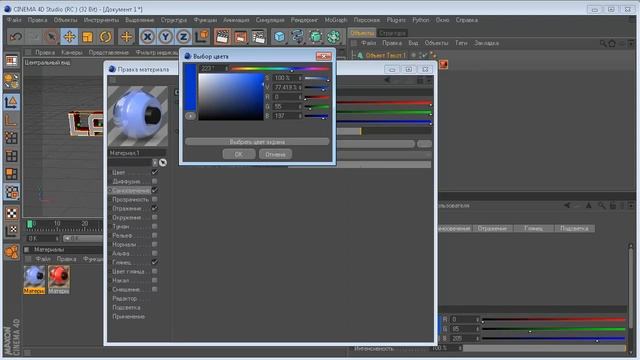Select the Model mode icon in left sidebar
Image resolution: width=640 pixels, height=360 pixels.
click(x=11, y=102)
